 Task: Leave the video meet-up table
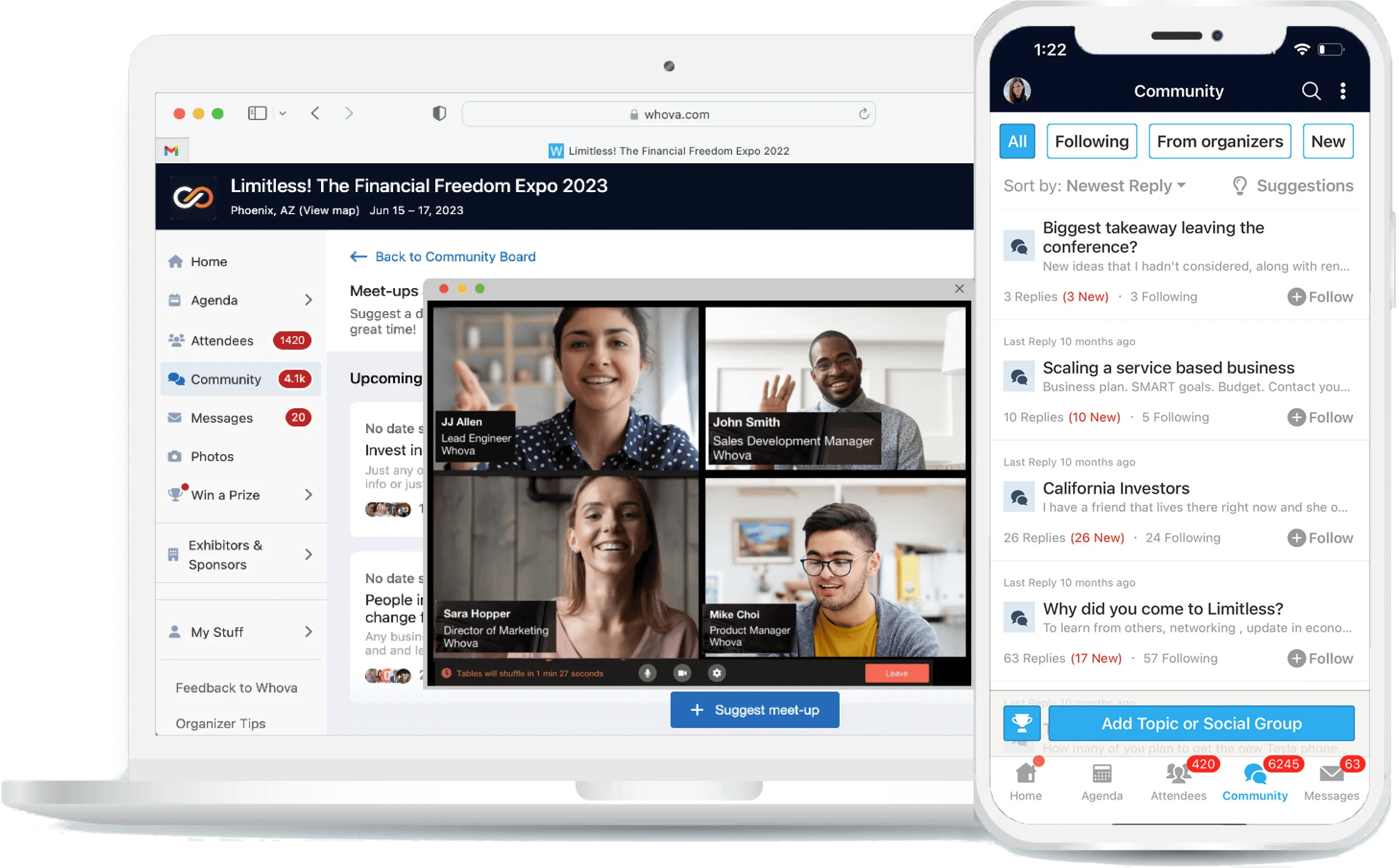[896, 673]
